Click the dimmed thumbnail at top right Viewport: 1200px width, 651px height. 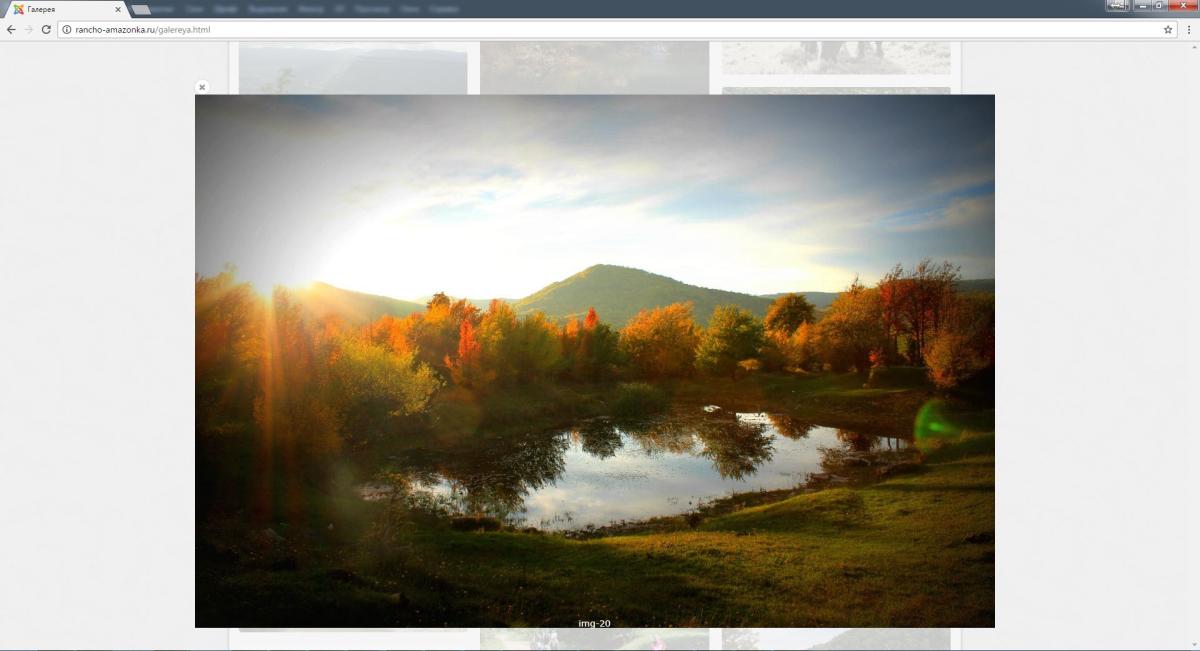(x=836, y=57)
